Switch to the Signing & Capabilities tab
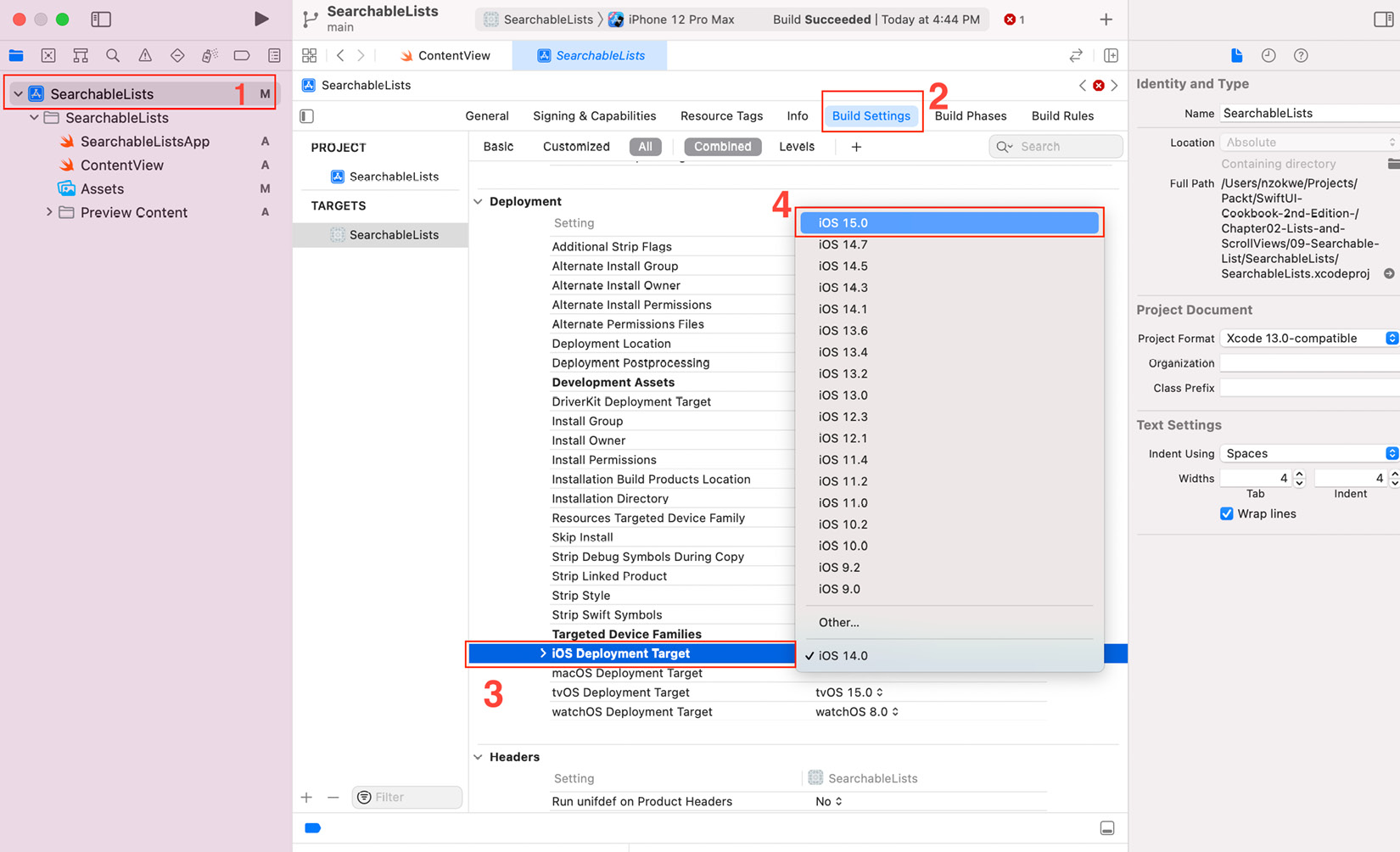This screenshot has height=852, width=1400. pyautogui.click(x=595, y=115)
